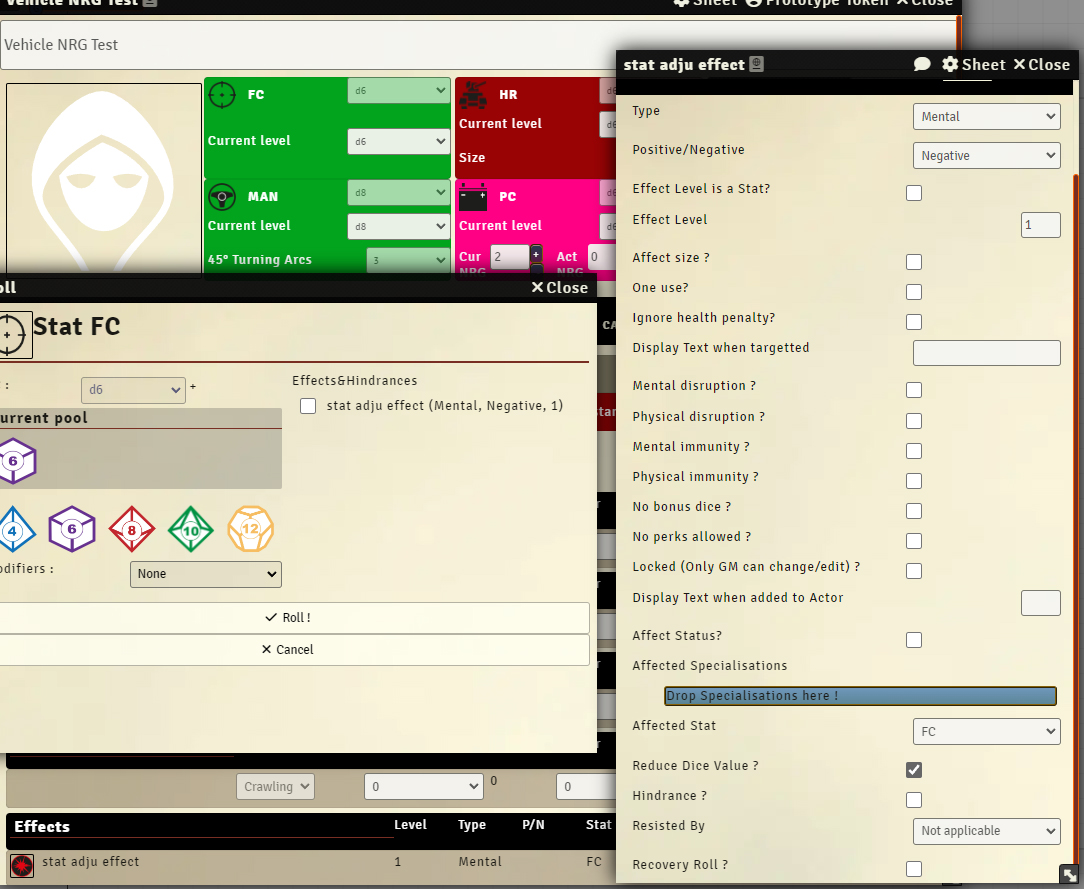Click the Drop Specialisations here area
Screen dimensions: 1084x889
click(x=860, y=696)
